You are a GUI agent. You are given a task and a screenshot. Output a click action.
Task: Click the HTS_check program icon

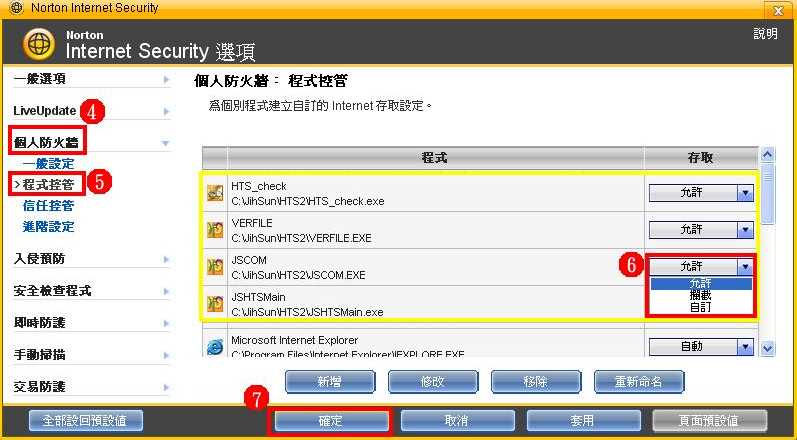pyautogui.click(x=214, y=193)
